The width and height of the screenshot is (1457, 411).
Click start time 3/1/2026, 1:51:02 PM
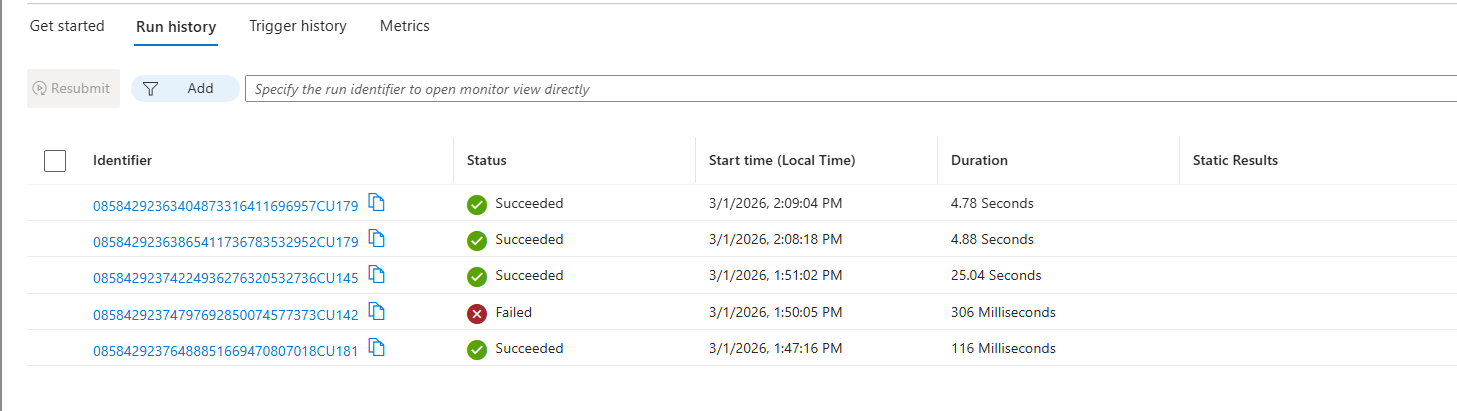point(776,275)
